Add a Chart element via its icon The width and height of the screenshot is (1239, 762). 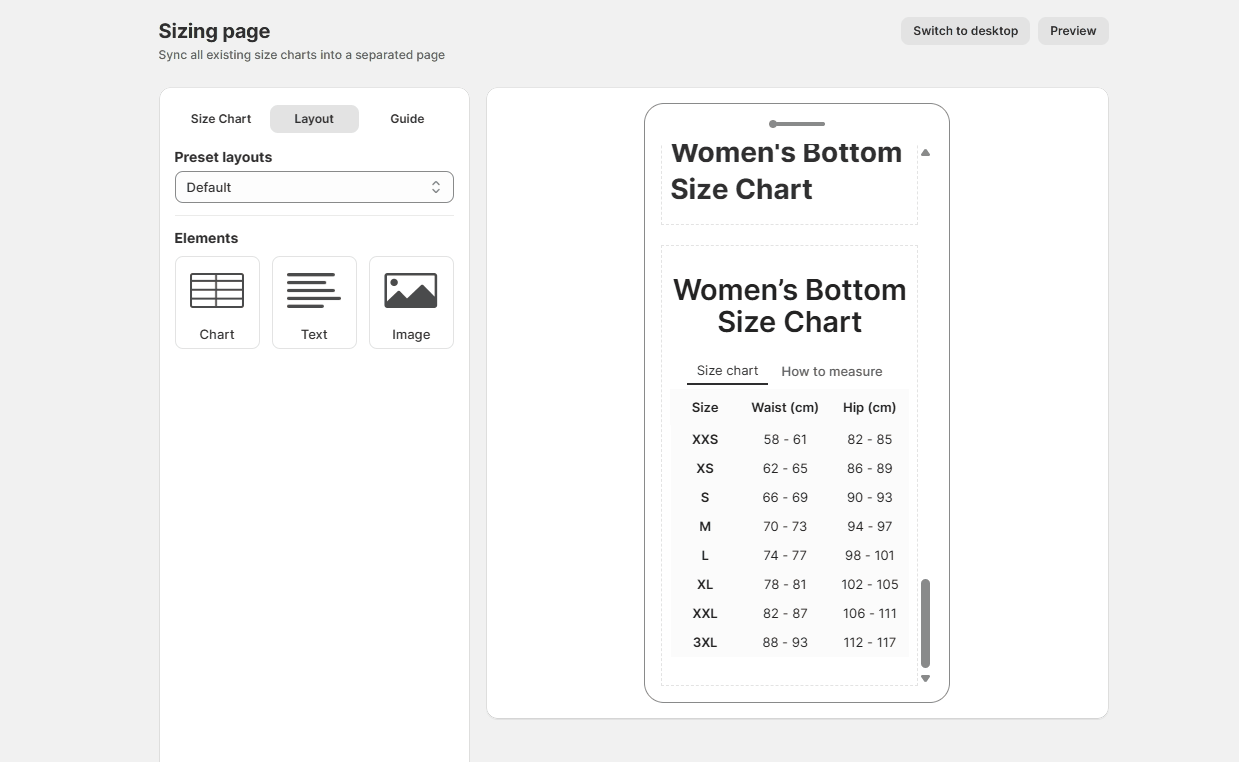(x=217, y=291)
